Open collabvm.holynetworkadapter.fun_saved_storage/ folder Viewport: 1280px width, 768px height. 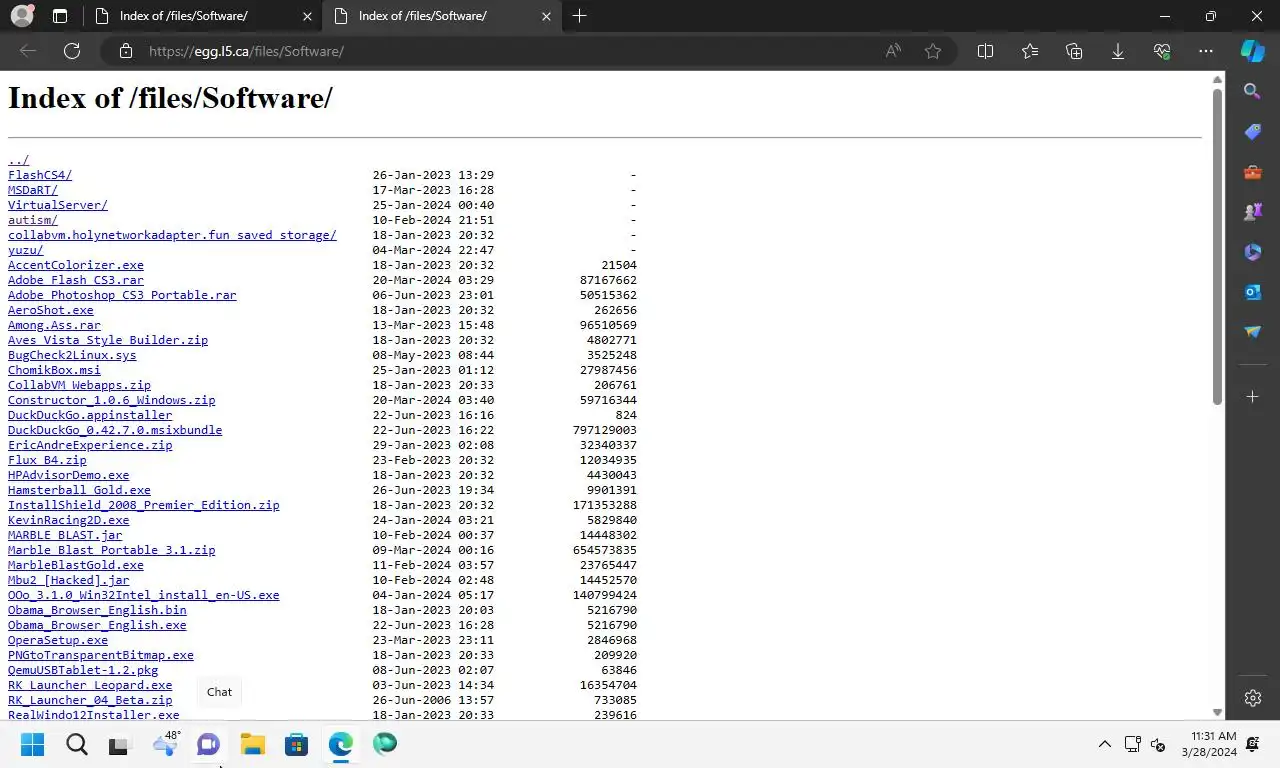point(172,235)
